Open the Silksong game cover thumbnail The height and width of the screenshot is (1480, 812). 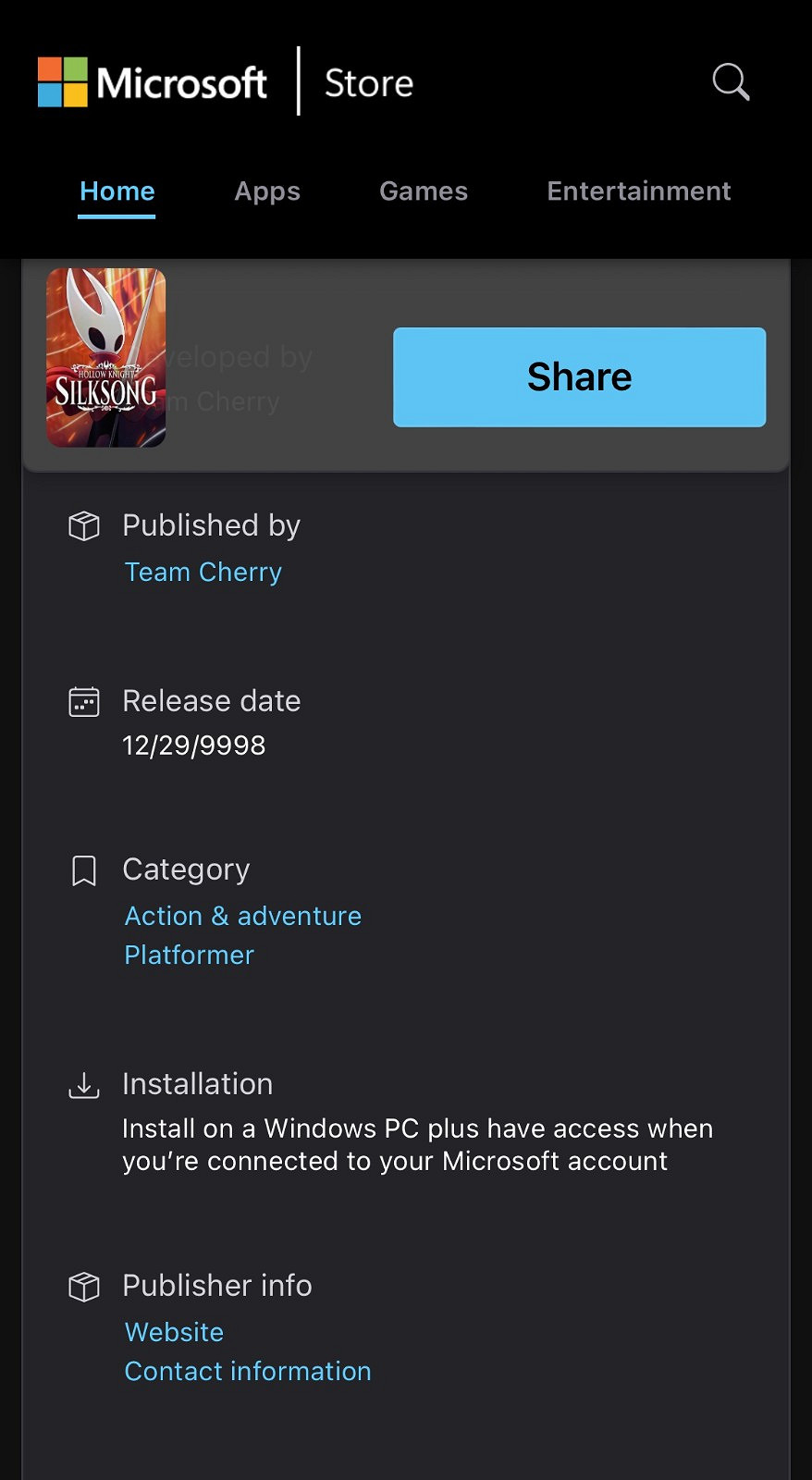point(106,358)
